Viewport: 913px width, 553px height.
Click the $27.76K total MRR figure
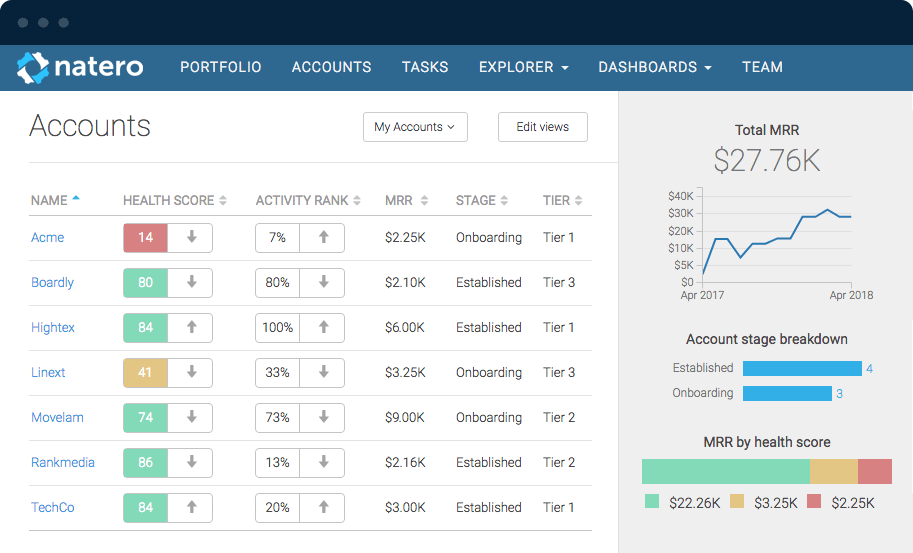pos(767,160)
